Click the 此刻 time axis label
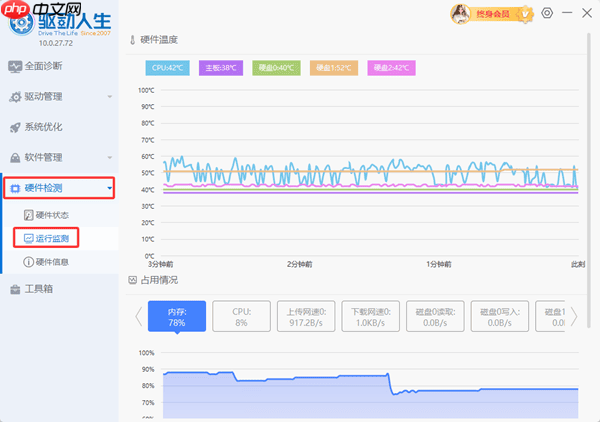 578,264
